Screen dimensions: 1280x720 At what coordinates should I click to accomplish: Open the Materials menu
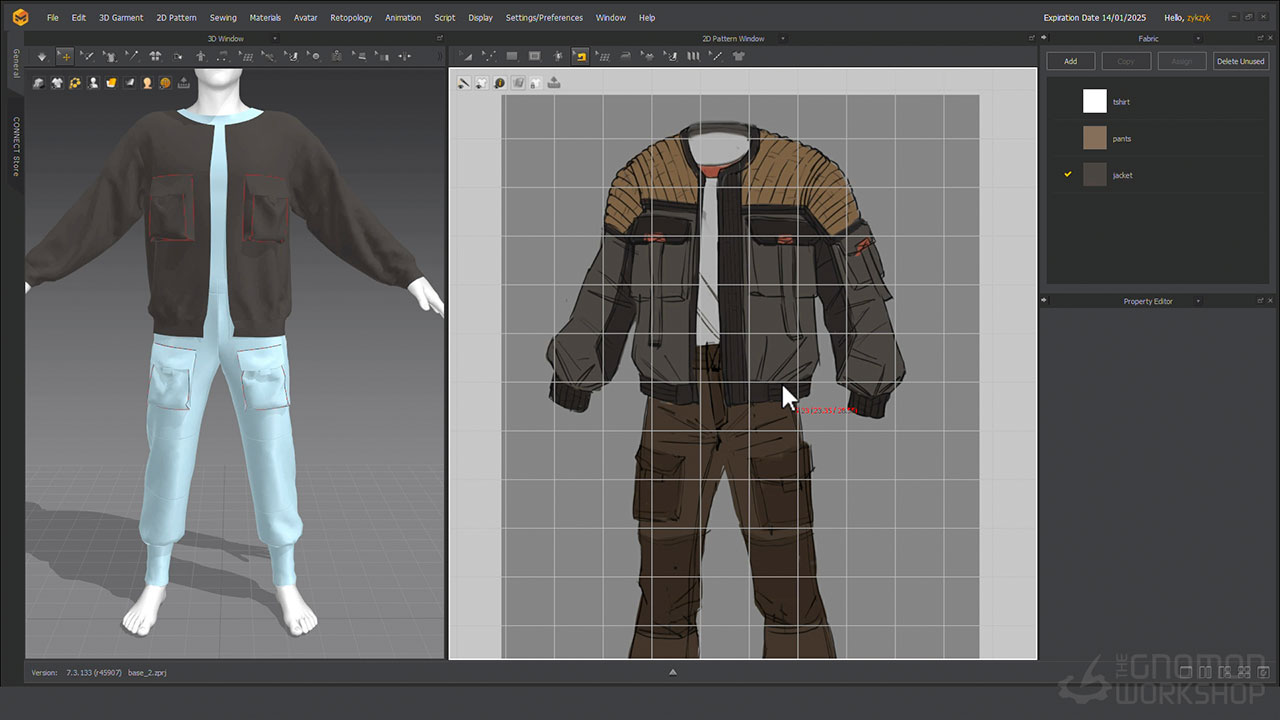(265, 18)
